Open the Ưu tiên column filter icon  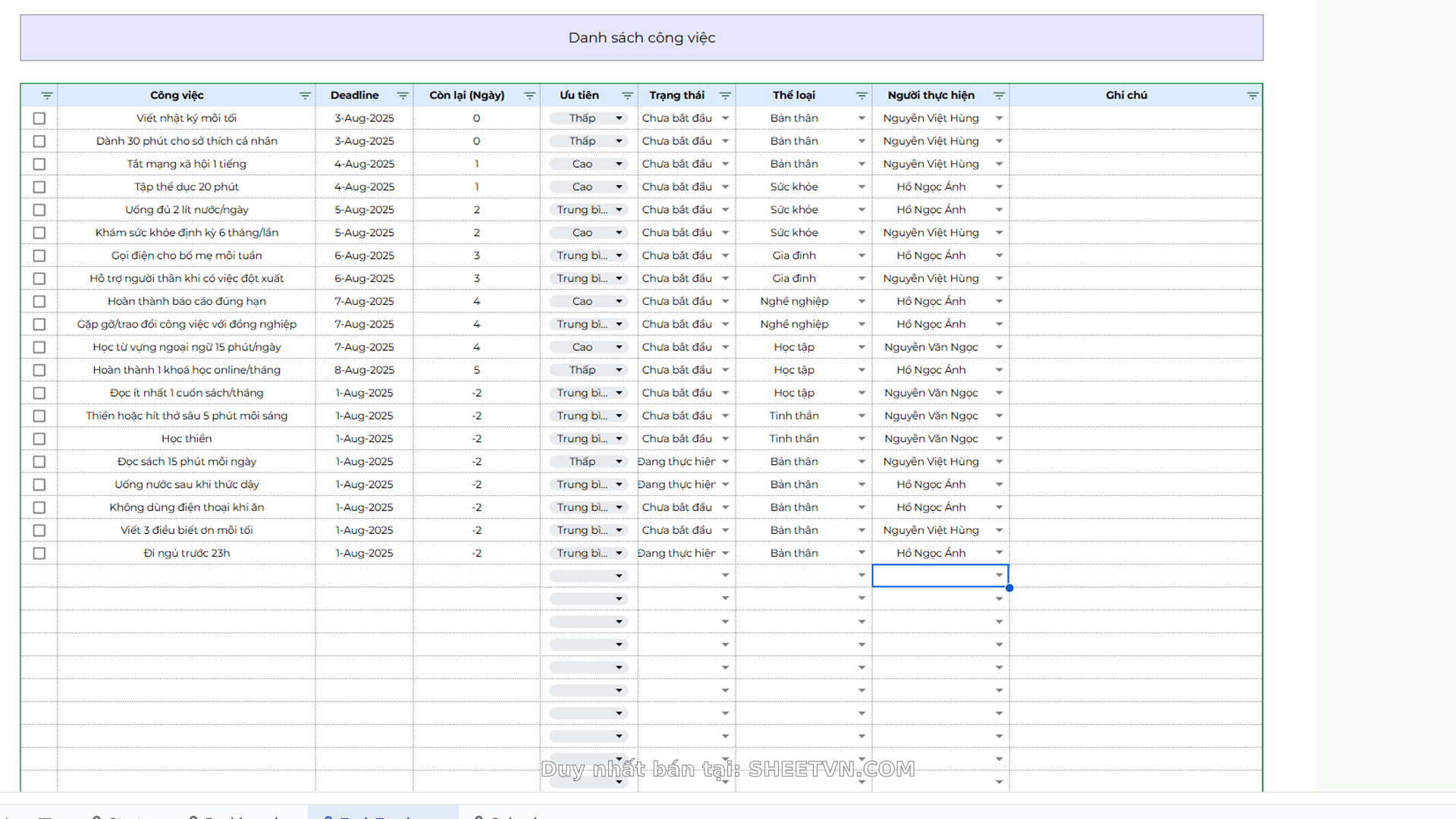(627, 96)
